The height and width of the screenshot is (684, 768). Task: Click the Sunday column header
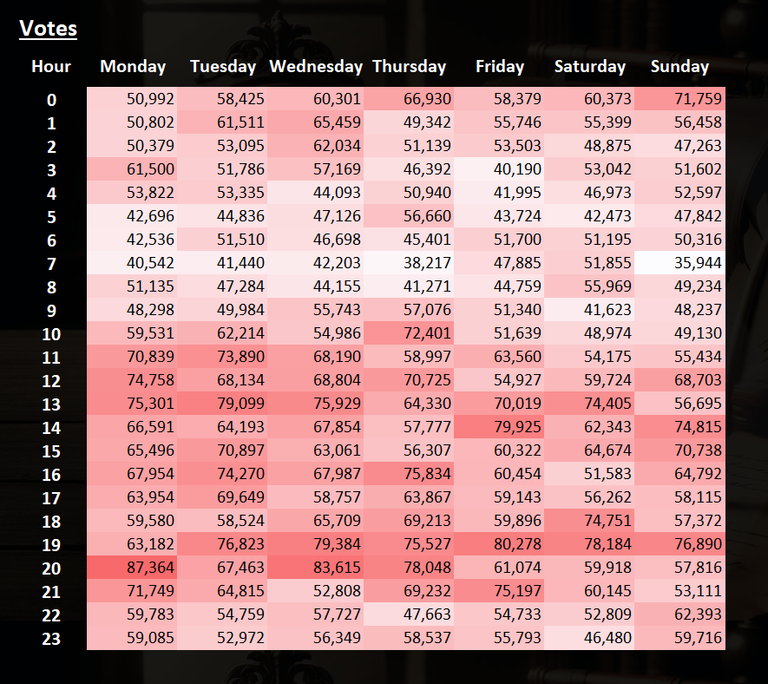pyautogui.click(x=679, y=66)
